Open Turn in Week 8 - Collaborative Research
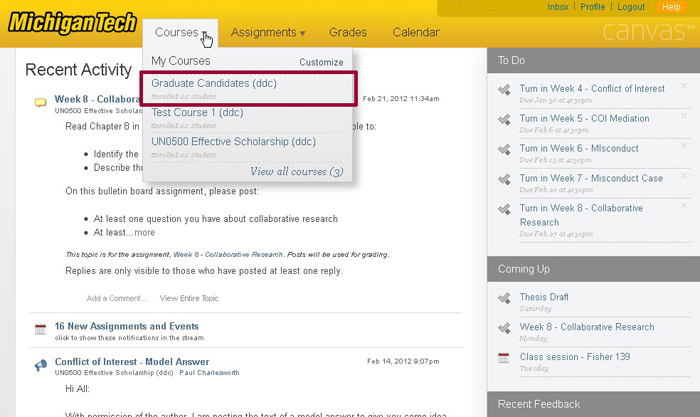The width and height of the screenshot is (700, 417). tap(581, 215)
